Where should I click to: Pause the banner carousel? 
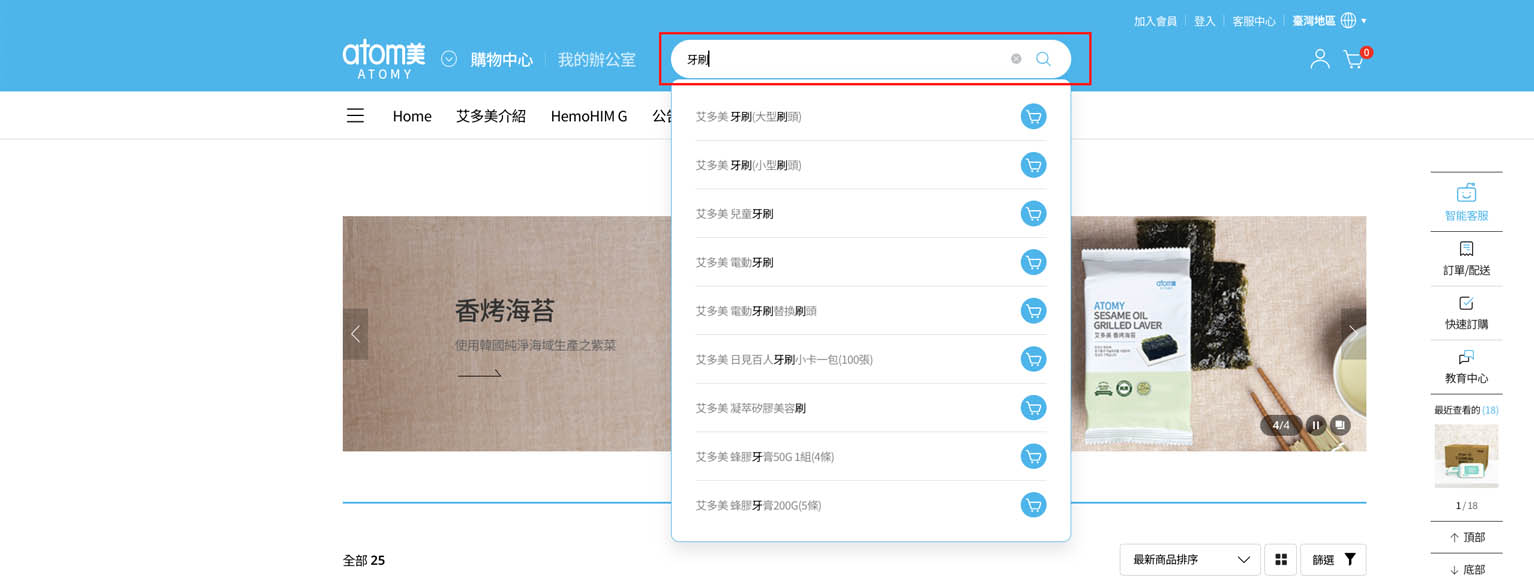pyautogui.click(x=1316, y=425)
